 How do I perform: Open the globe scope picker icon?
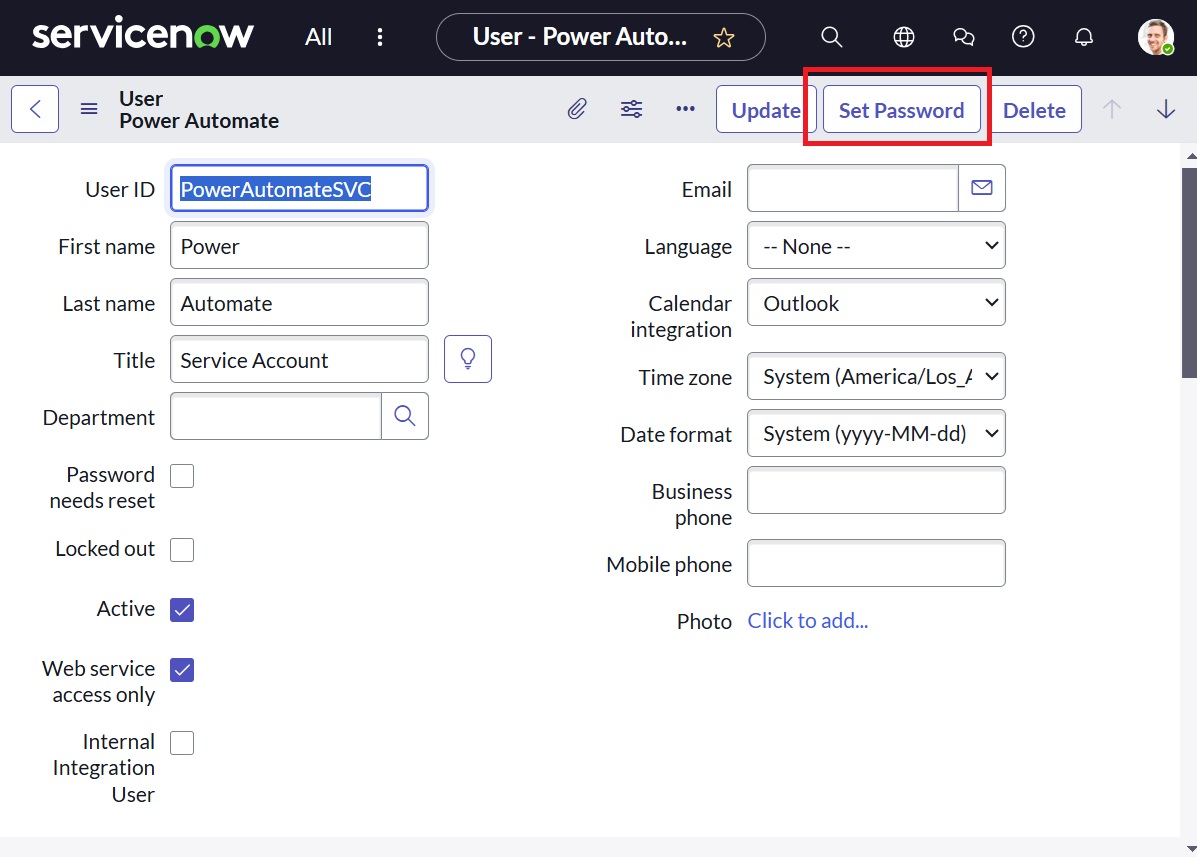(x=903, y=37)
